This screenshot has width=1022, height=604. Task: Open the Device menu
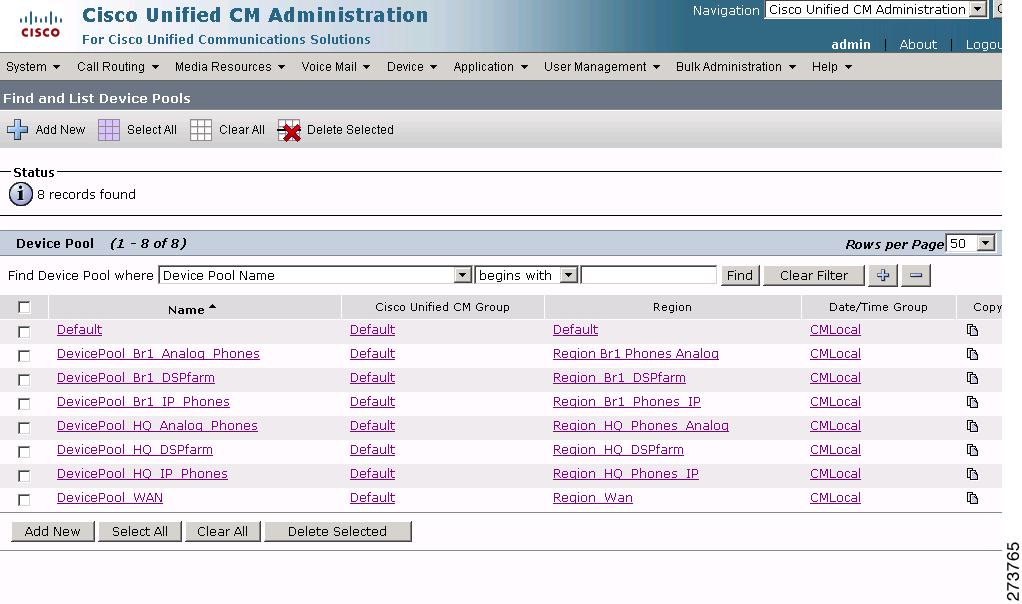click(x=411, y=67)
